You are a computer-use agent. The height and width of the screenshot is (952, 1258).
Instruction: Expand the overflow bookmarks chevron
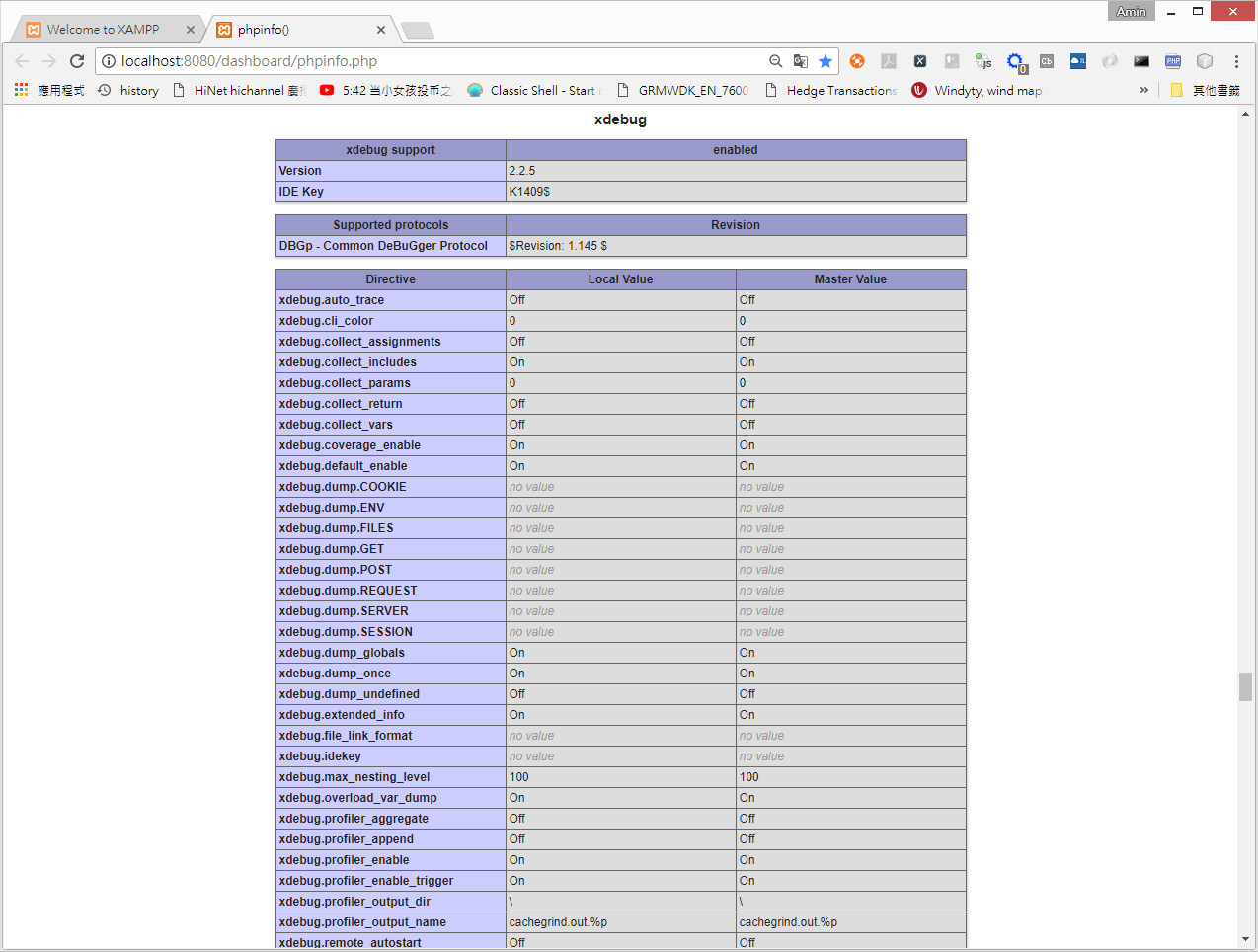point(1143,90)
